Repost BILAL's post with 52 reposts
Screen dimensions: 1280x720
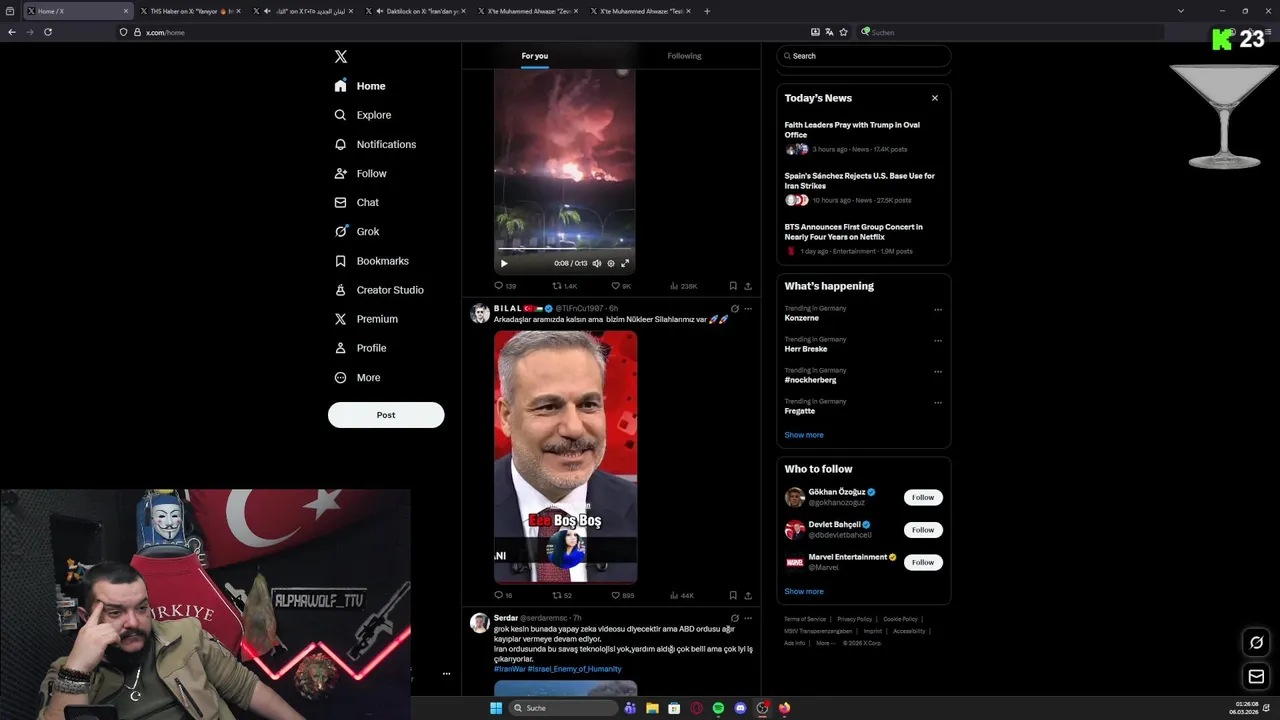coord(562,595)
